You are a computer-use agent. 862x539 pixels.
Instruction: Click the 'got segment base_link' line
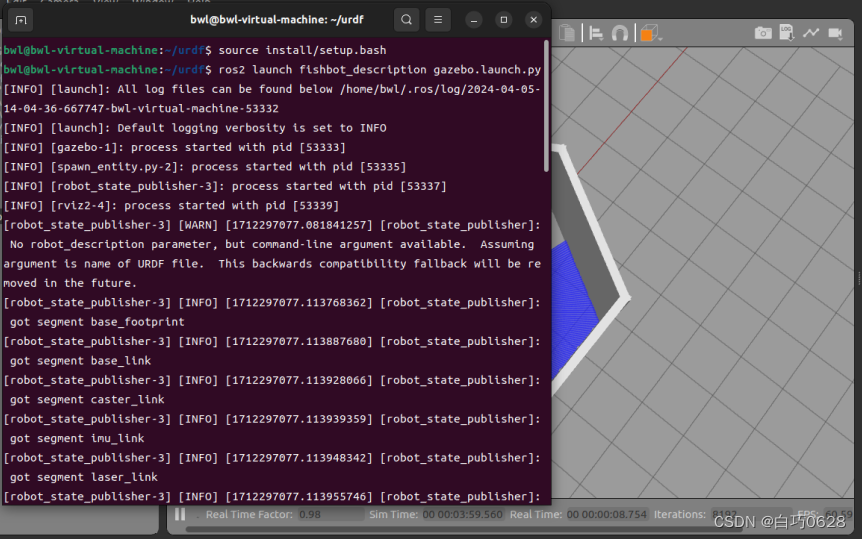coord(80,361)
